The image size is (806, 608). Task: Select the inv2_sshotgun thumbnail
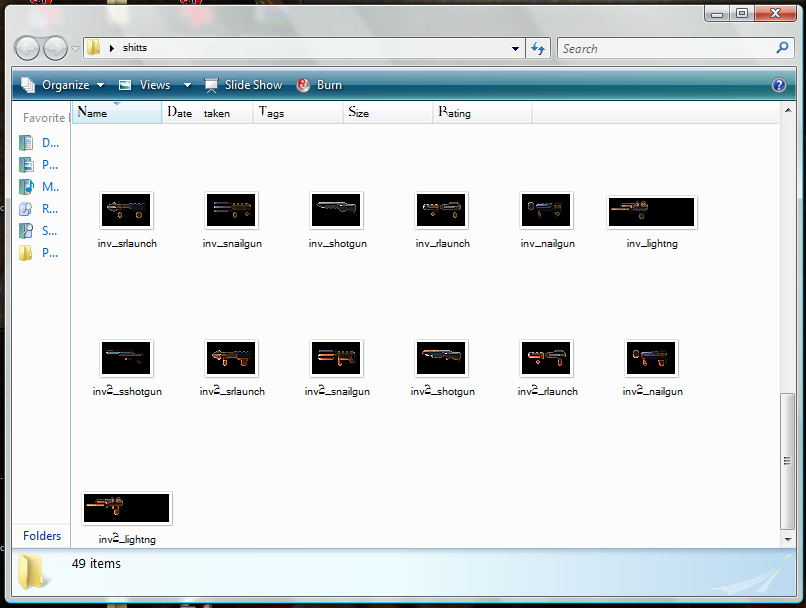(126, 359)
